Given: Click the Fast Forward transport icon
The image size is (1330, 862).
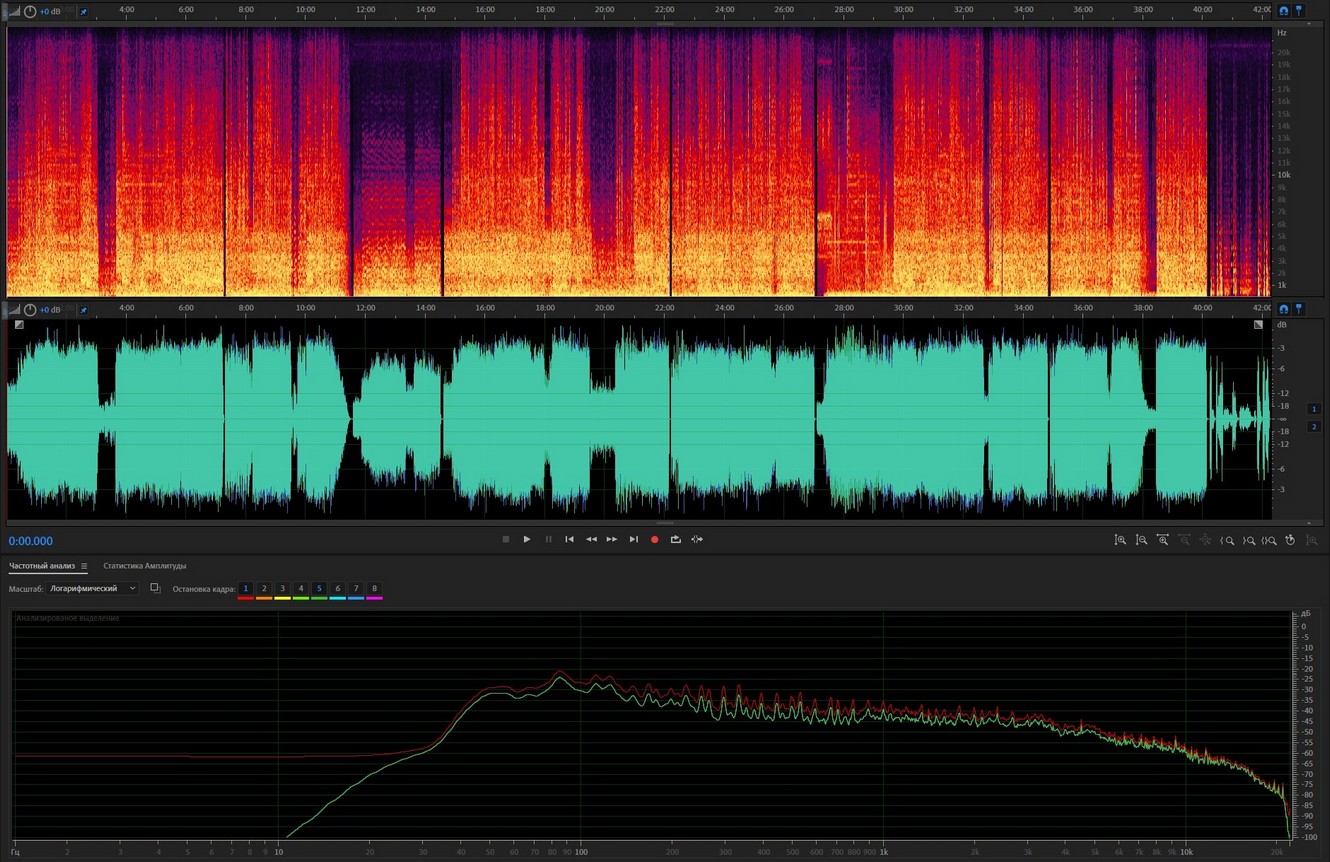Looking at the screenshot, I should (x=612, y=539).
